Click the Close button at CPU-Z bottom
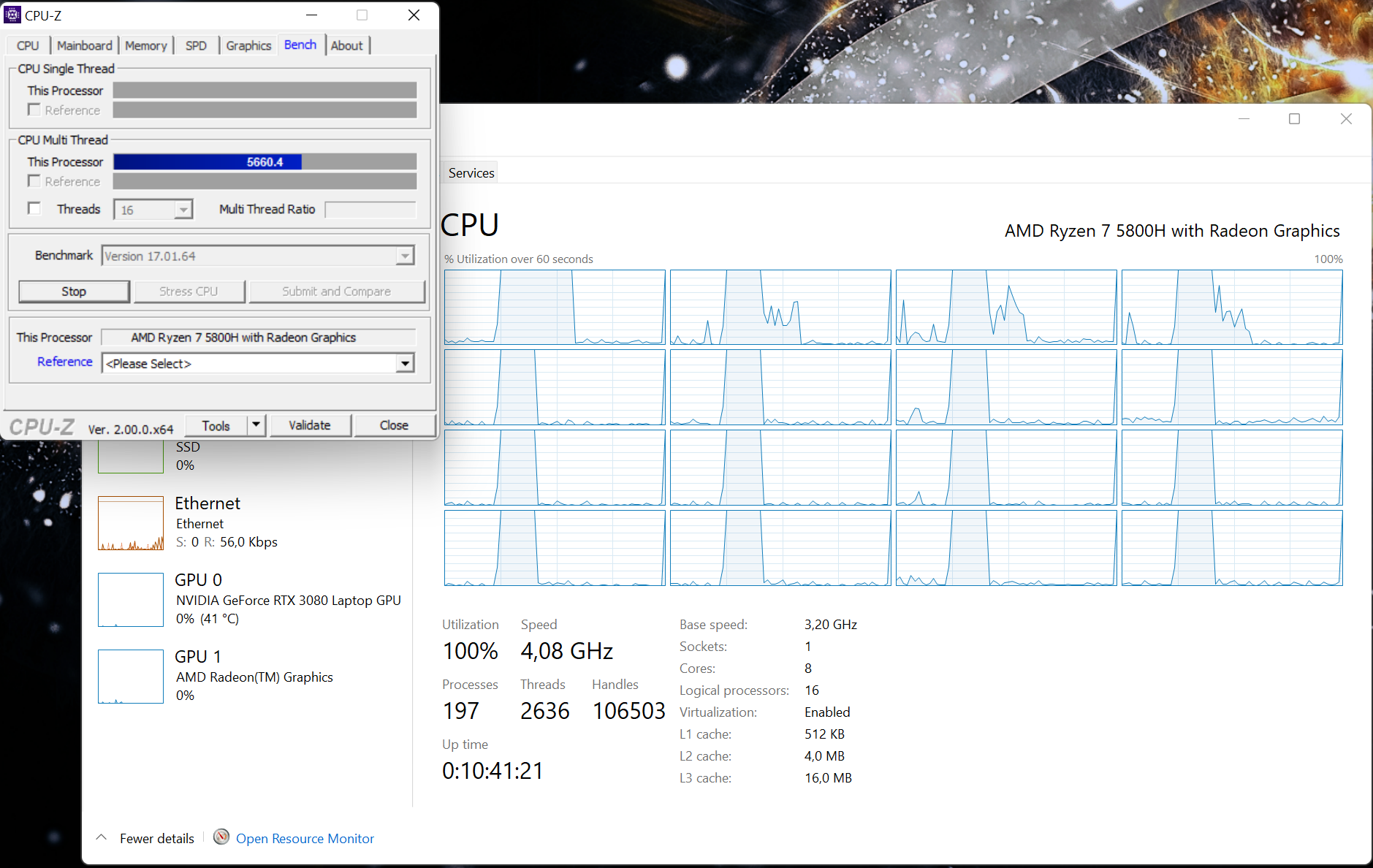Image resolution: width=1373 pixels, height=868 pixels. pyautogui.click(x=395, y=425)
